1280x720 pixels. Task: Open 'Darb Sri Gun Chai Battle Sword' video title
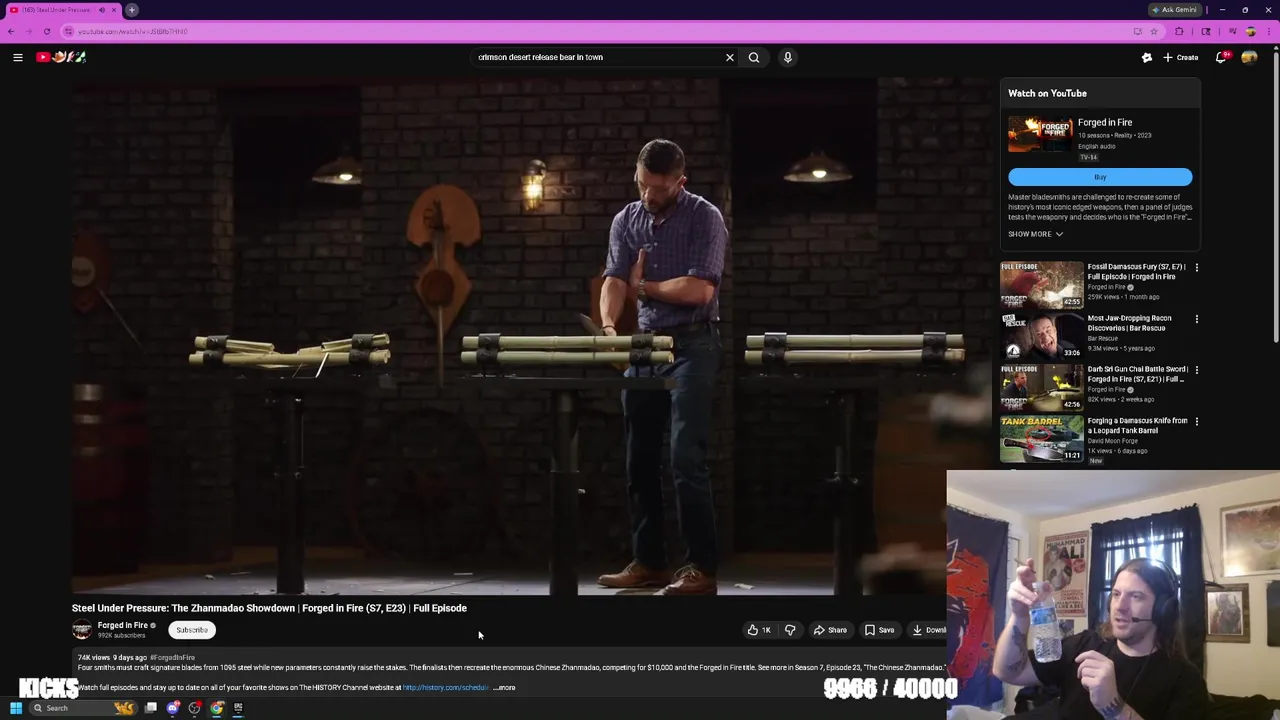point(1137,374)
